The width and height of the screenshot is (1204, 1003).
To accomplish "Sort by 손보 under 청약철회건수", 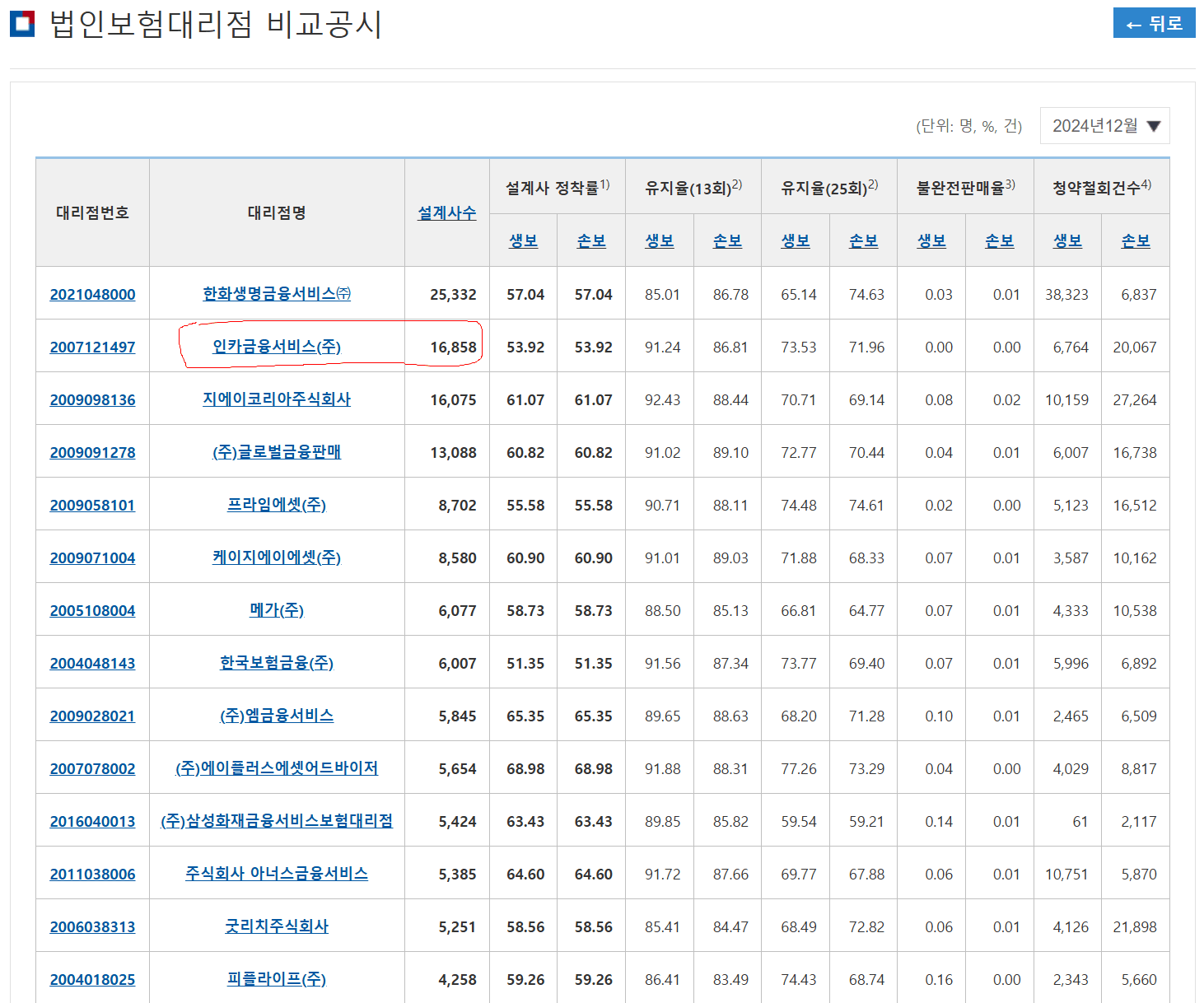I will (x=1136, y=240).
